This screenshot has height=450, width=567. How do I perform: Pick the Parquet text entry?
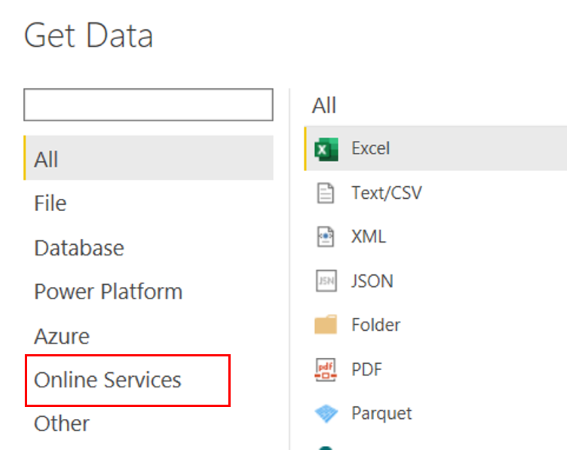tap(382, 413)
